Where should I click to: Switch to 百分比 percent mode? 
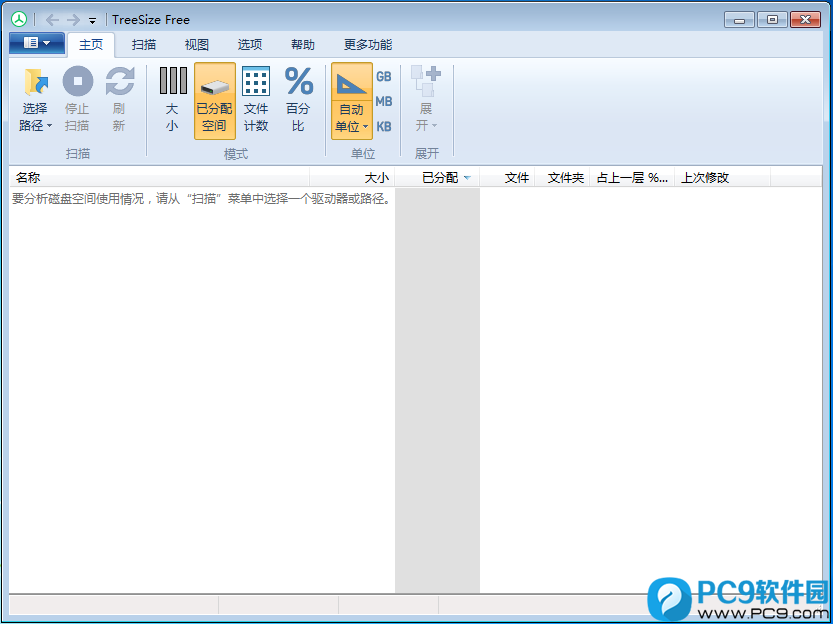click(299, 101)
